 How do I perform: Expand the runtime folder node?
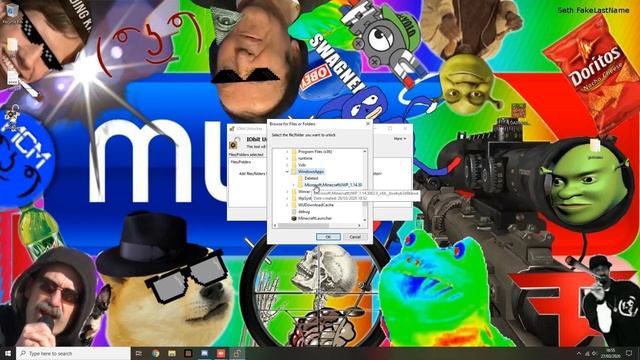[x=287, y=158]
